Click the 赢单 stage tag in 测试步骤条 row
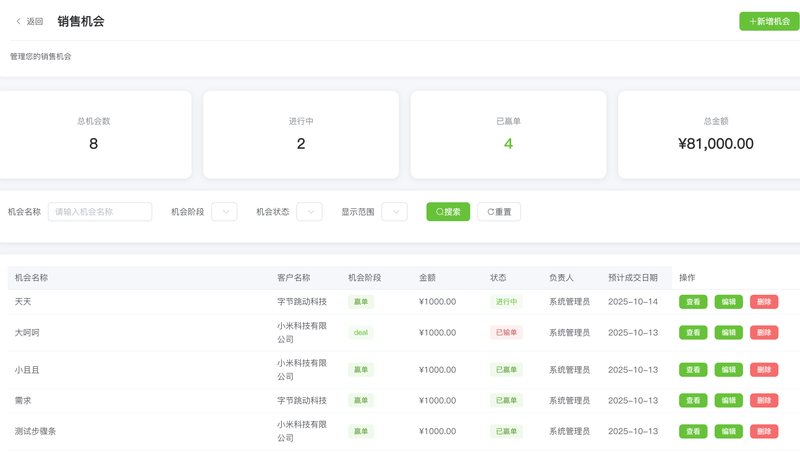 (x=361, y=431)
